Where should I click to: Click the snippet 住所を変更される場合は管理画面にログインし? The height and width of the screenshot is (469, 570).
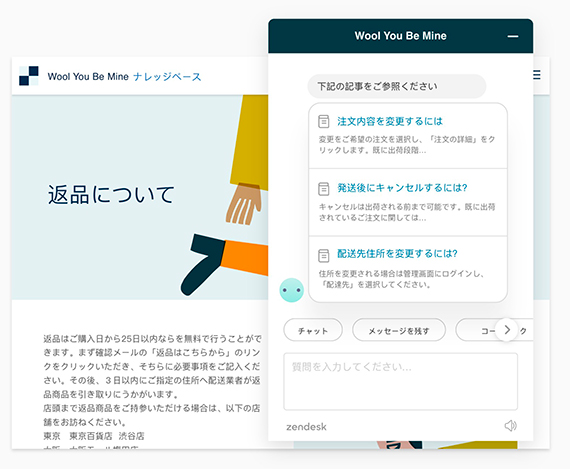(401, 279)
